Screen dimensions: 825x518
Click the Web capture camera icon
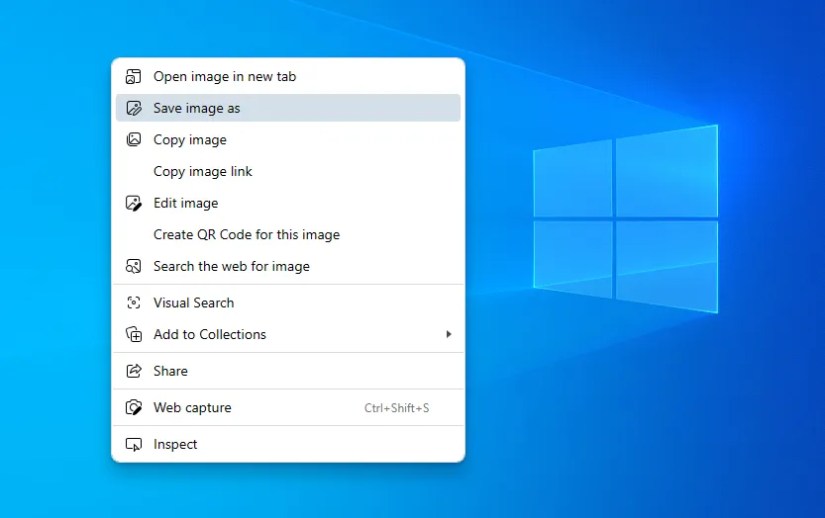point(134,408)
